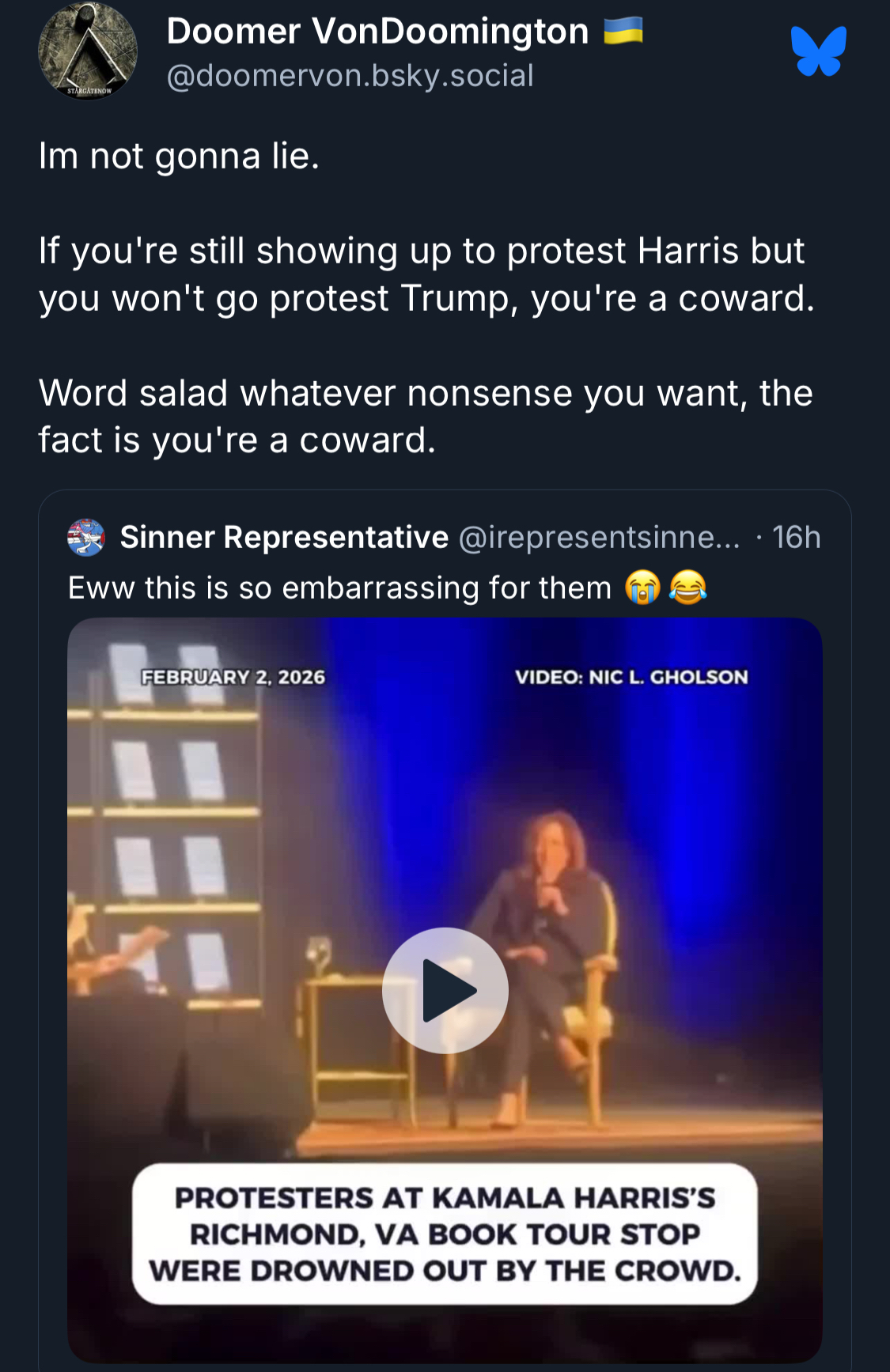Click the "protest Harris" paragraph of the post
The height and width of the screenshot is (1372, 890).
coord(426,274)
